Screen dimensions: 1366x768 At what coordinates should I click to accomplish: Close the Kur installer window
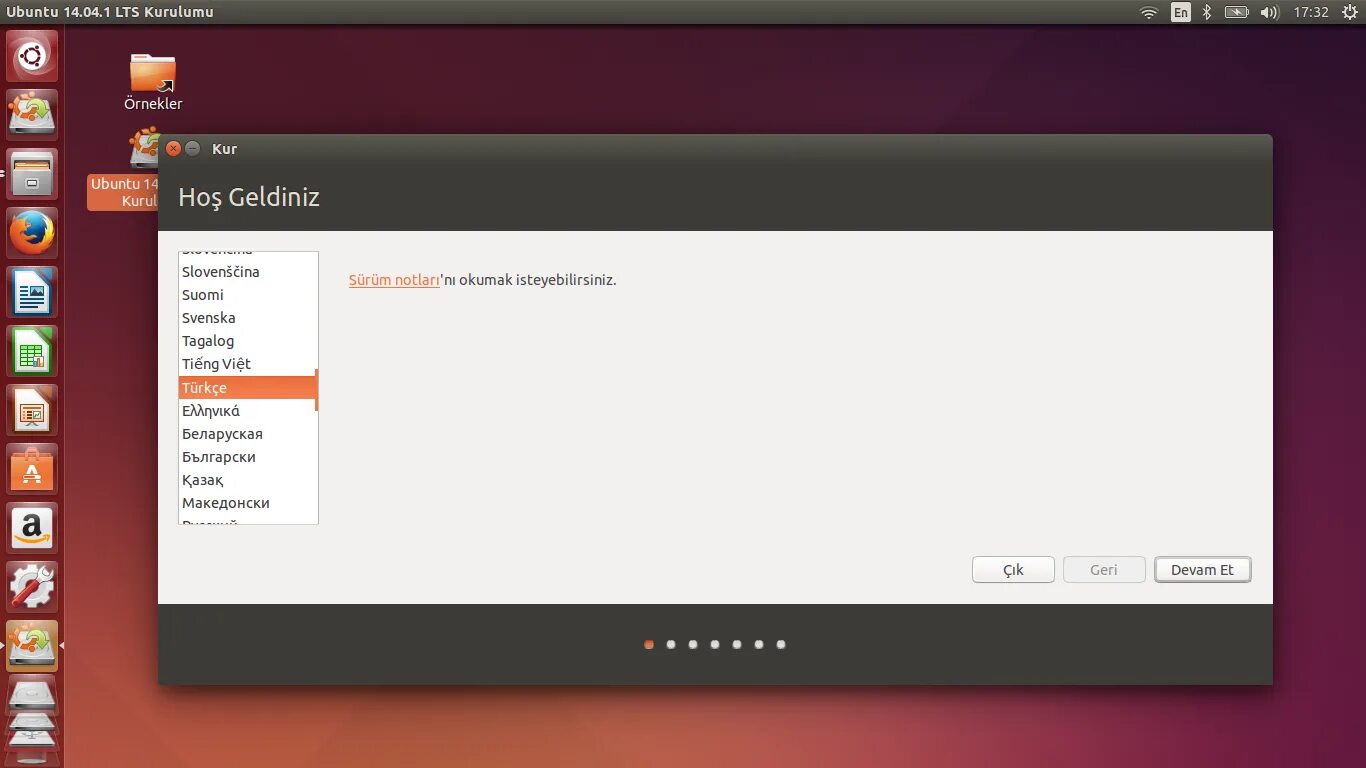tap(173, 148)
